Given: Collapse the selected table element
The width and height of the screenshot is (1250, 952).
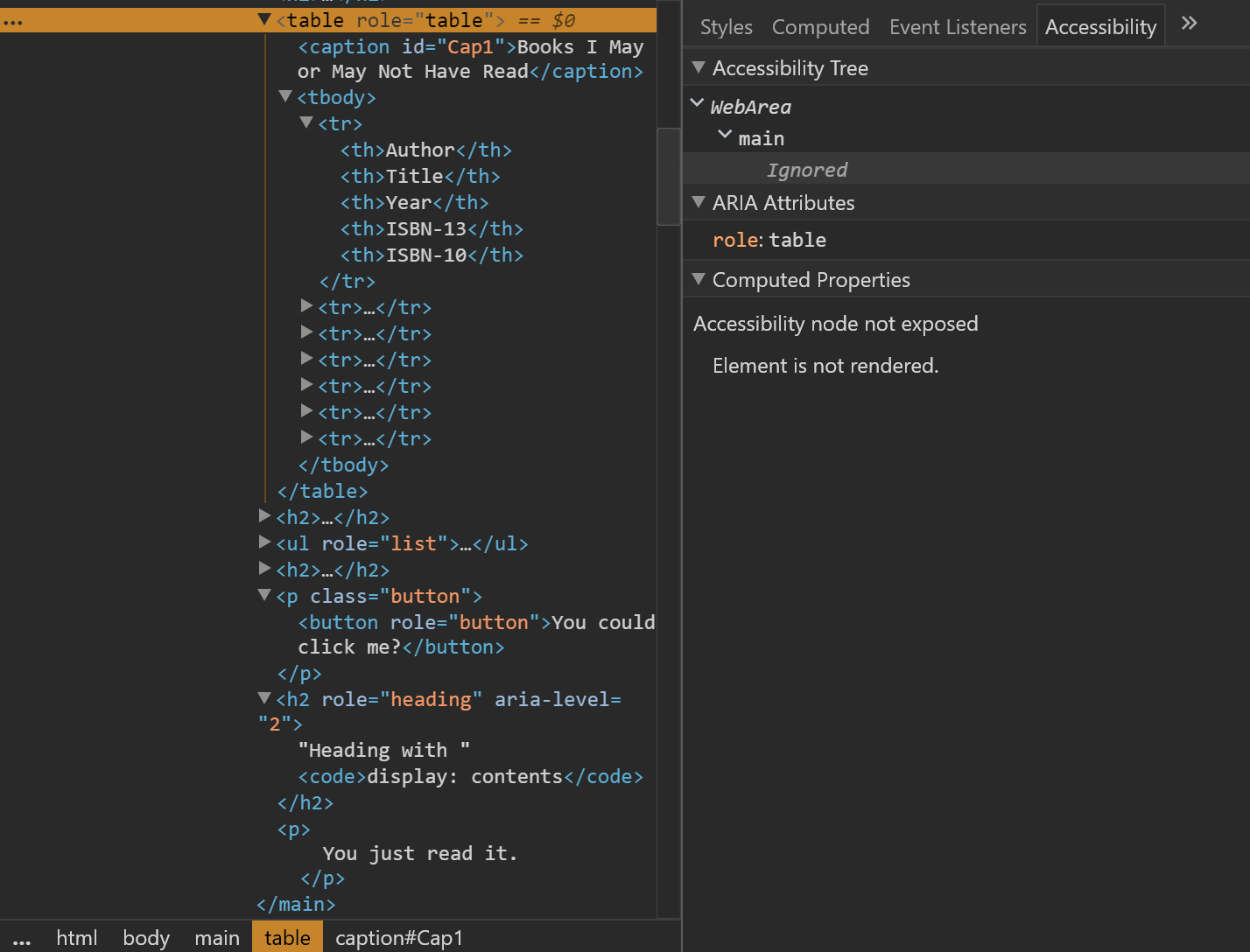Looking at the screenshot, I should tap(264, 19).
